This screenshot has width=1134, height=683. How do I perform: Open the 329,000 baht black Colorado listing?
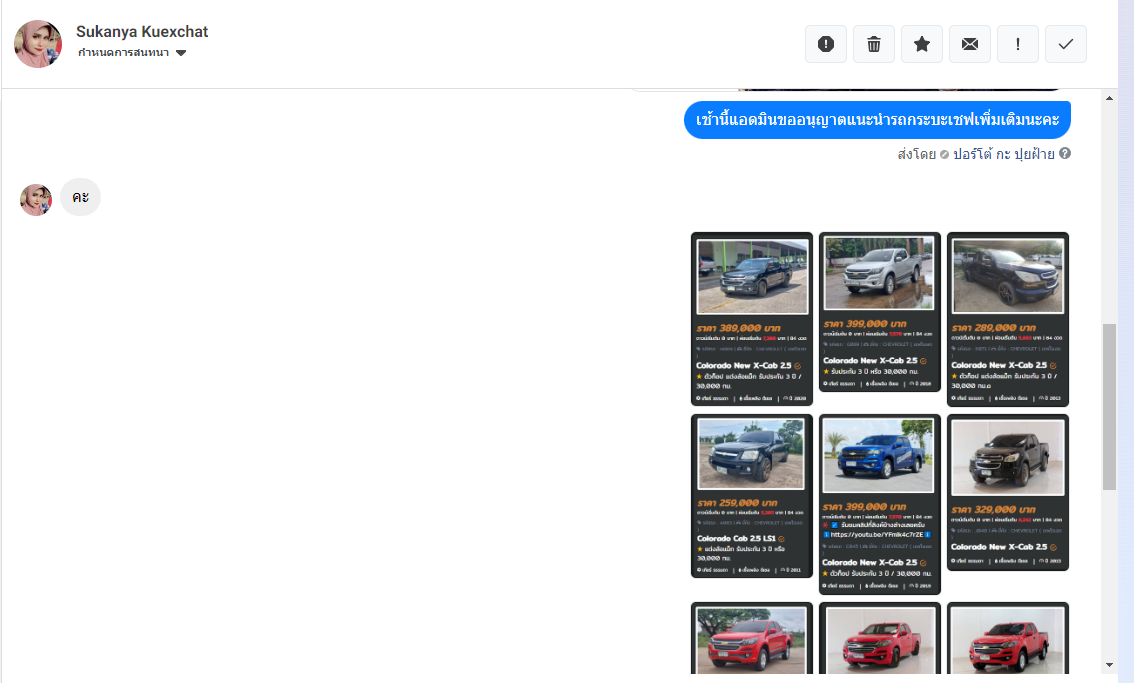1008,491
